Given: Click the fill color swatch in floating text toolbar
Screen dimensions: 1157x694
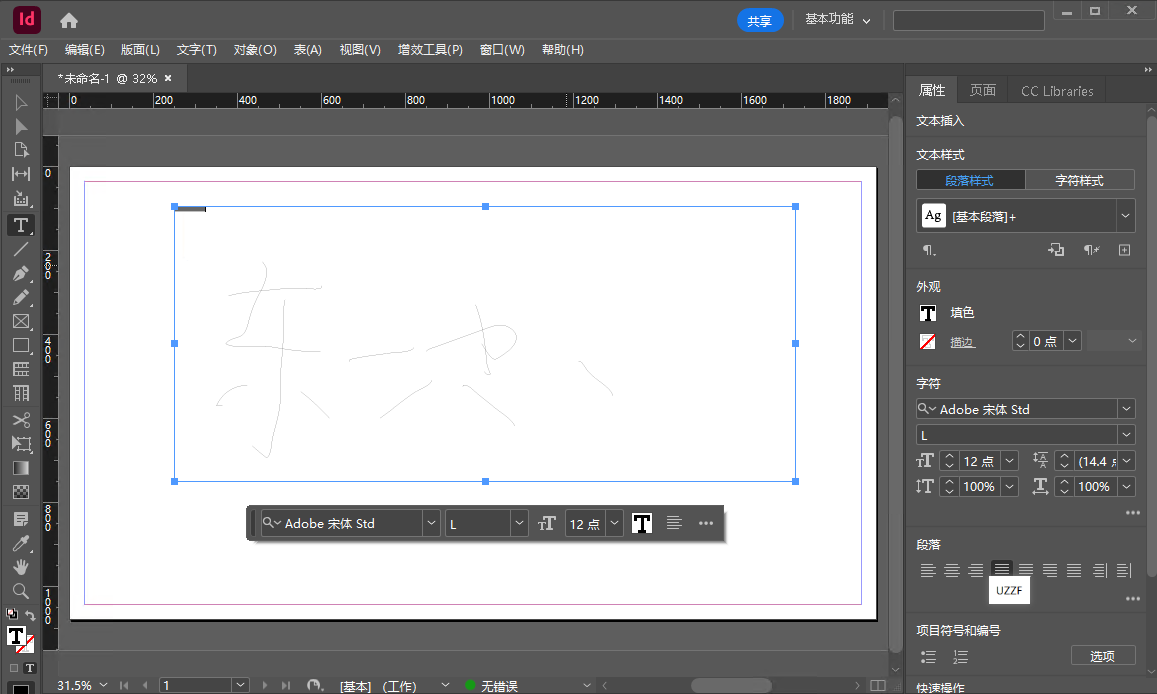Looking at the screenshot, I should (x=641, y=522).
